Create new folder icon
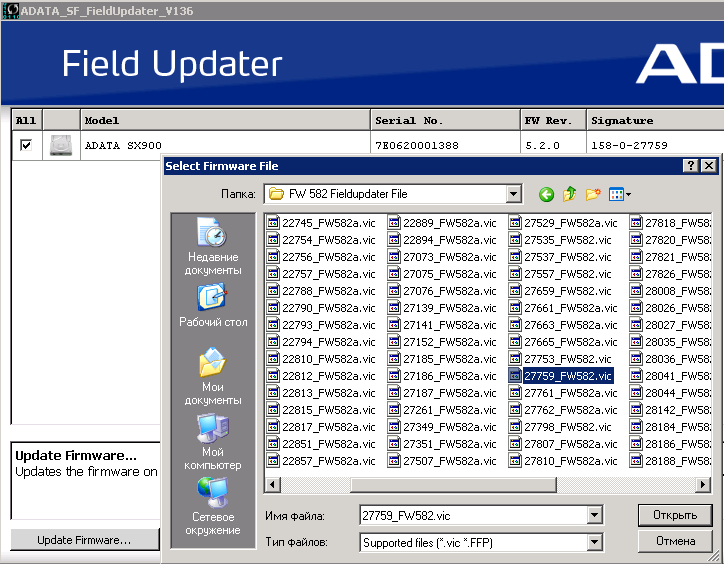724x565 pixels. tap(593, 194)
